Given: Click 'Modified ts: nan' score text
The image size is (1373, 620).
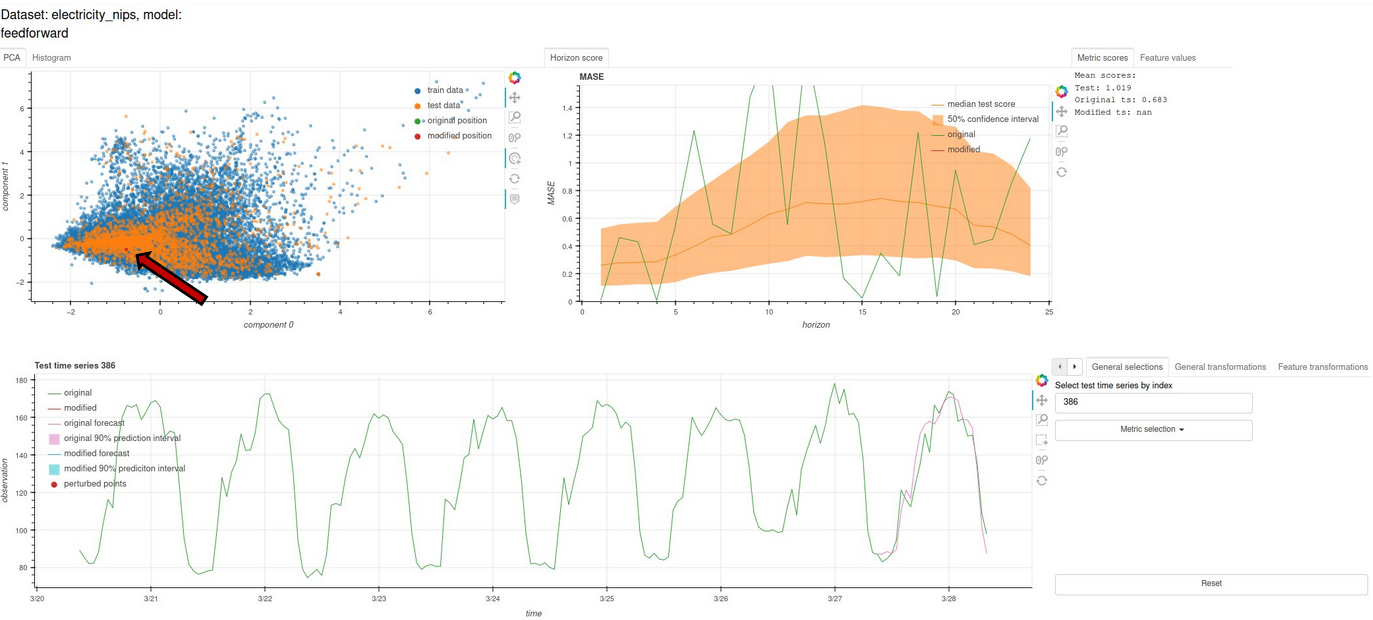Looking at the screenshot, I should point(1113,112).
